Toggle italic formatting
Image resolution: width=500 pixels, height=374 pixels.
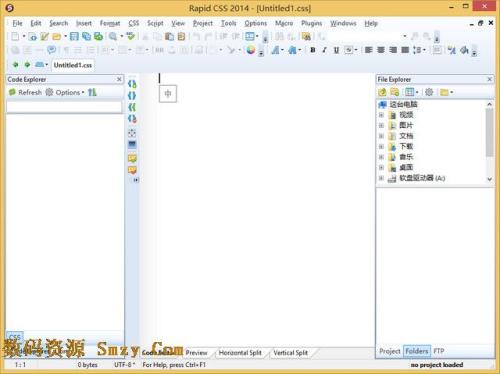coord(324,50)
